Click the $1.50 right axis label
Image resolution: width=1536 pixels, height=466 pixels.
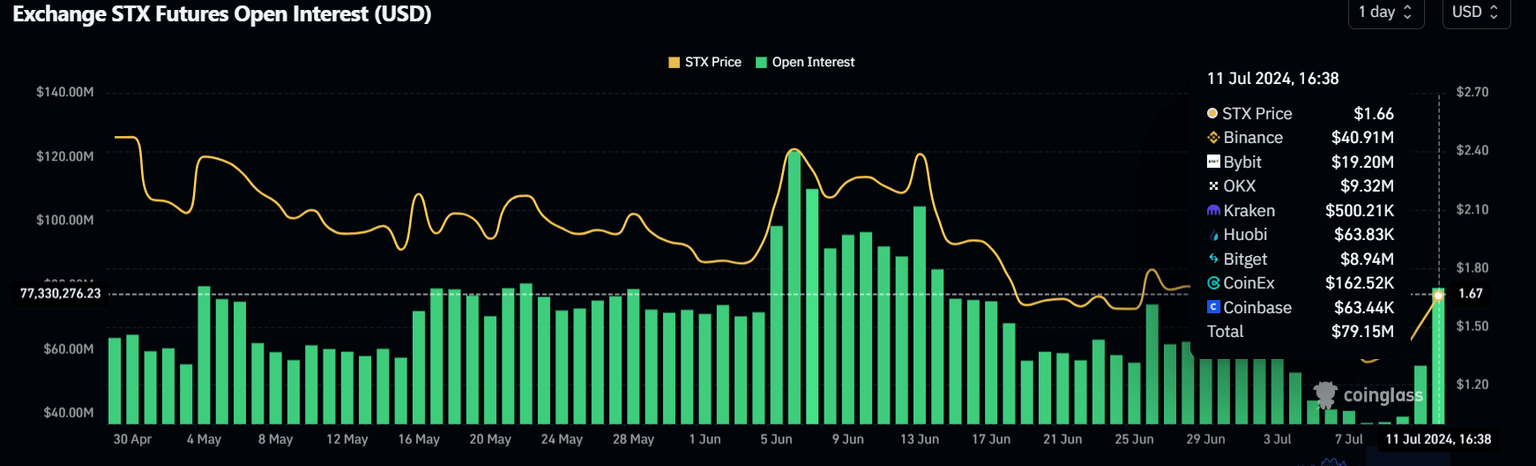[x=1474, y=326]
